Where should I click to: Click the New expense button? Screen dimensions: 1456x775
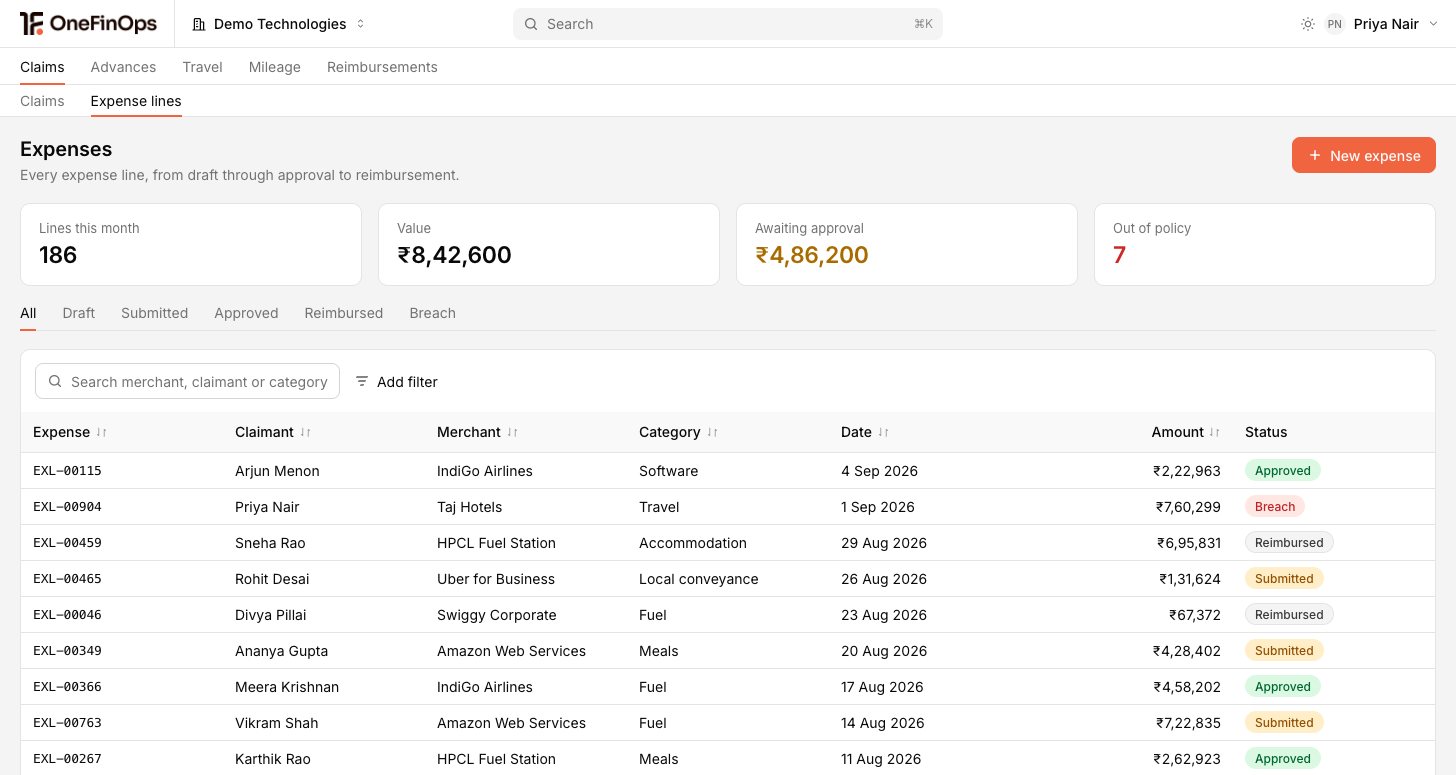click(1364, 155)
